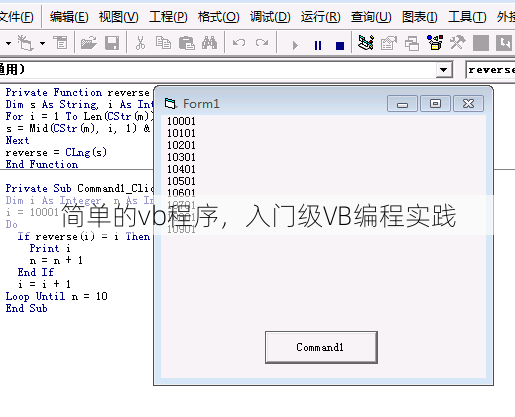The width and height of the screenshot is (515, 417).
Task: Click the Cut scissors icon
Action: (140, 43)
